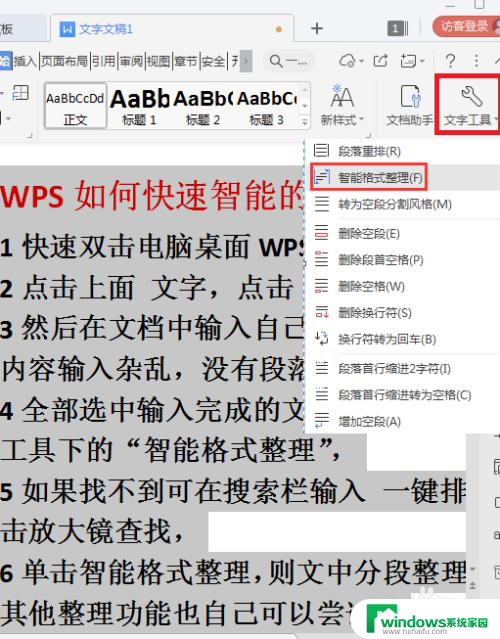The image size is (500, 639).
Task: Apply the 标题 1 style
Action: [140, 106]
